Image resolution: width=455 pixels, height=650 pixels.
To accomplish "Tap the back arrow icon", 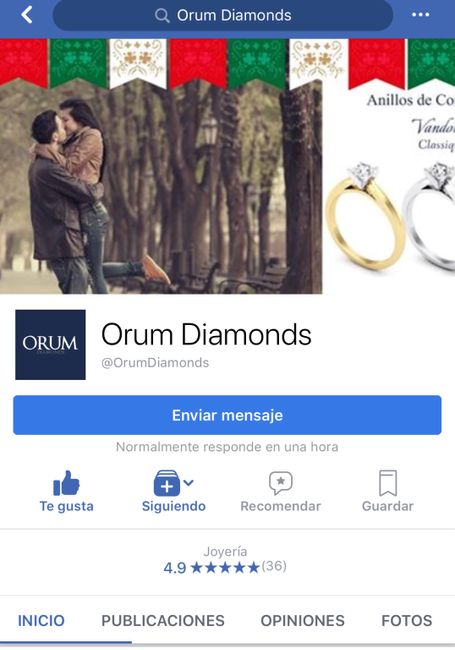I will (27, 15).
